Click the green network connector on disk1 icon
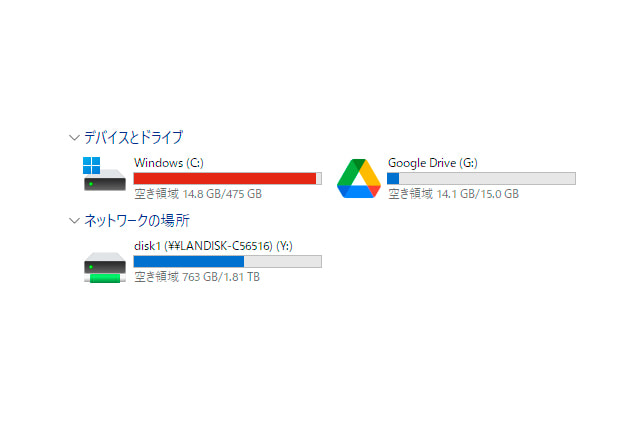 [x=105, y=278]
